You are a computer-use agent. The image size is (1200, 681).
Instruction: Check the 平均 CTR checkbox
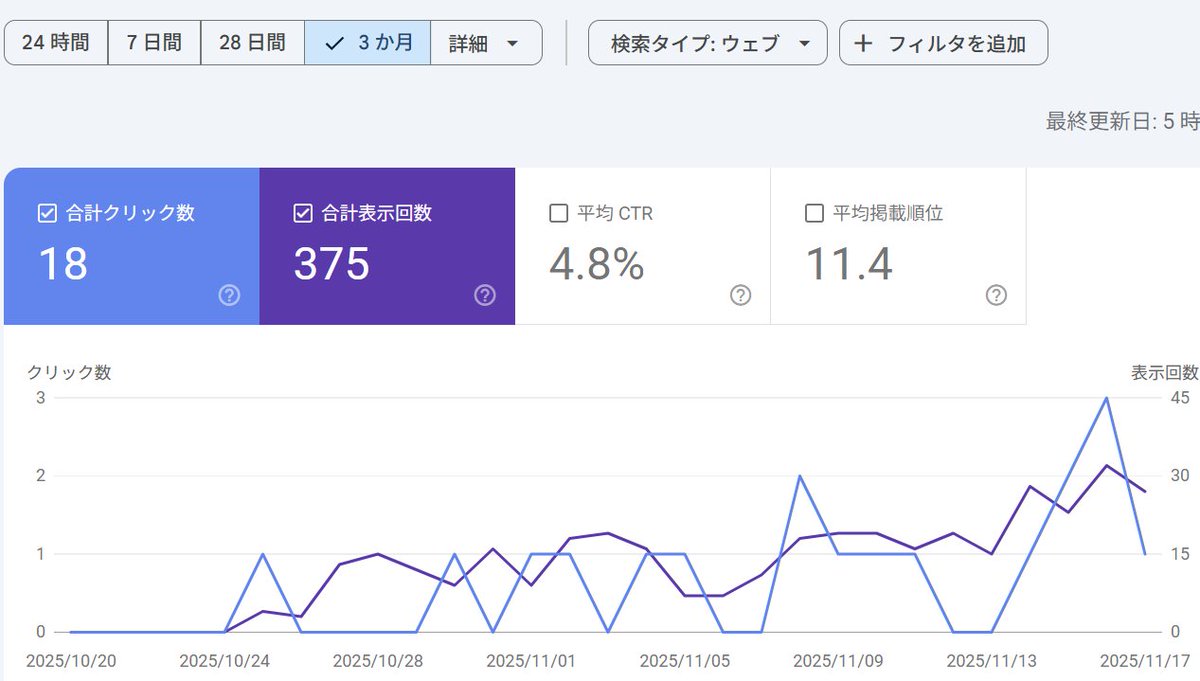tap(559, 213)
